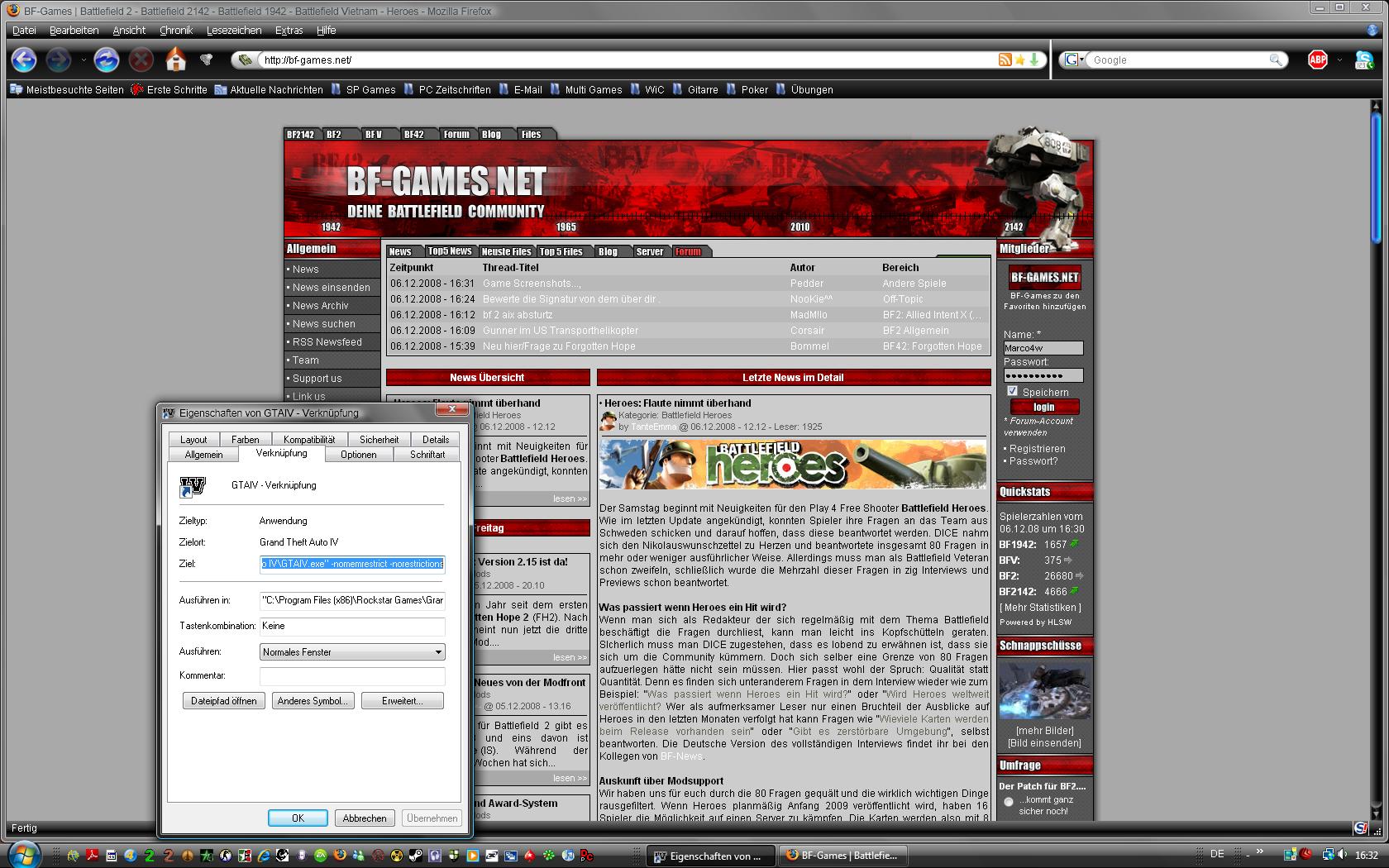Click the GTAIV shortcut icon in dialog
The height and width of the screenshot is (868, 1389).
point(192,486)
